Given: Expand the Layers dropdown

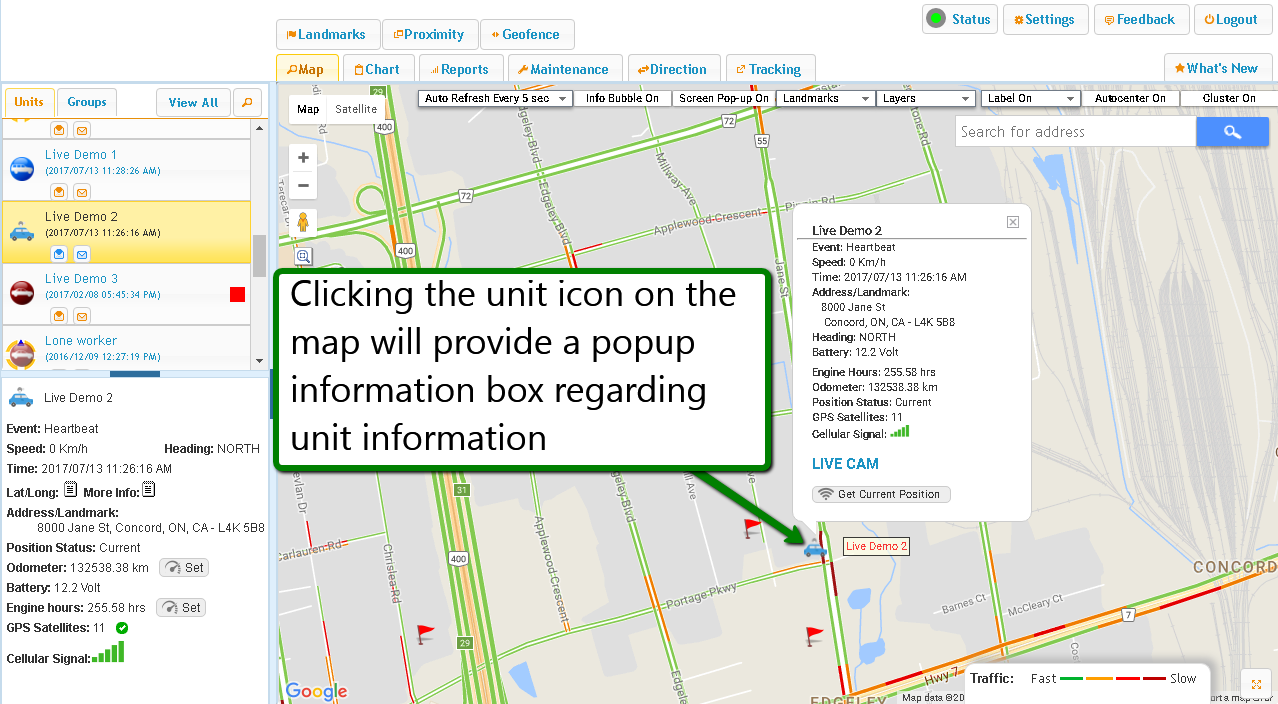Looking at the screenshot, I should [926, 98].
